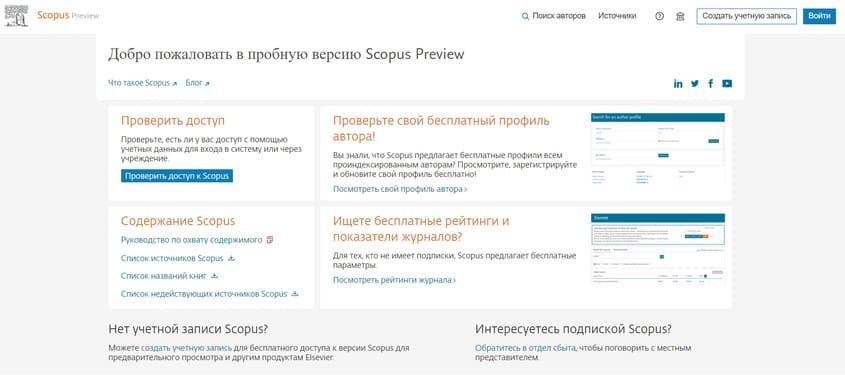Open Посмотреть рейтинги журнала link
The width and height of the screenshot is (845, 375).
(394, 280)
